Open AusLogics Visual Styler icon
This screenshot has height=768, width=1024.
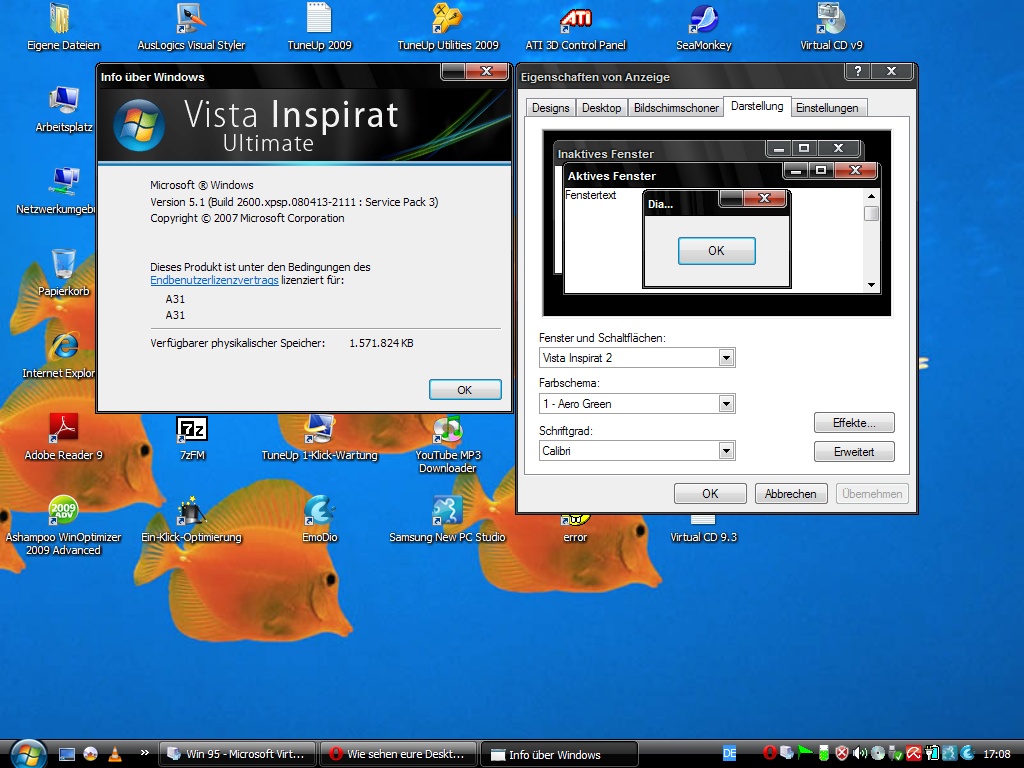point(191,20)
